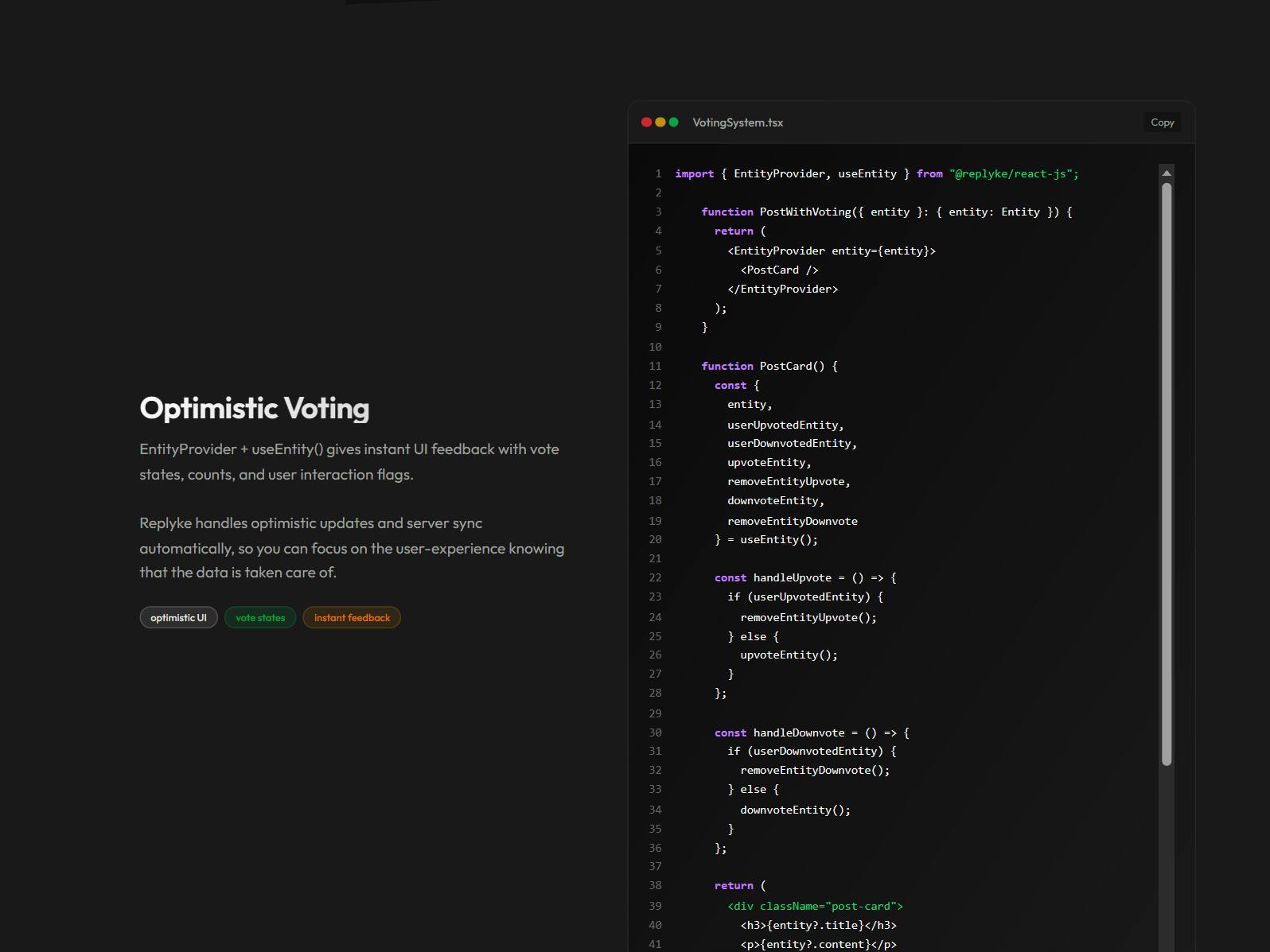
Task: Click downvoteEntity, on line 18
Action: (776, 500)
